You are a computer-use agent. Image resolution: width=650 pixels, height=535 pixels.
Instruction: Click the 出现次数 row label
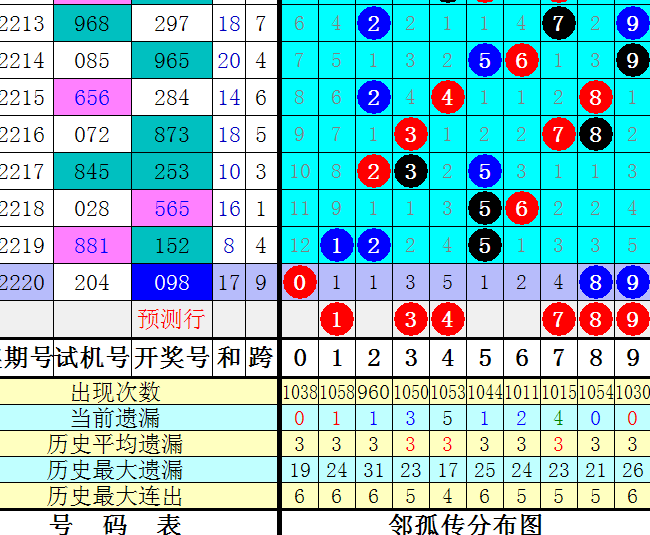click(115, 392)
